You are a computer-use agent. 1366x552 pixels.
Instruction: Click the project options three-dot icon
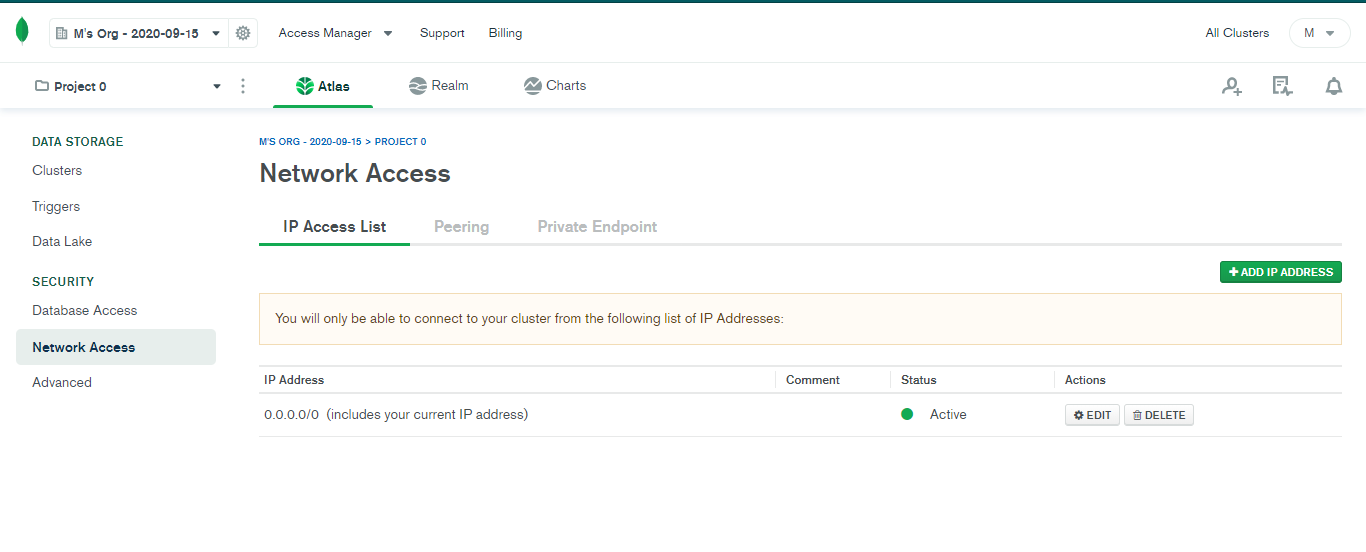pos(243,87)
